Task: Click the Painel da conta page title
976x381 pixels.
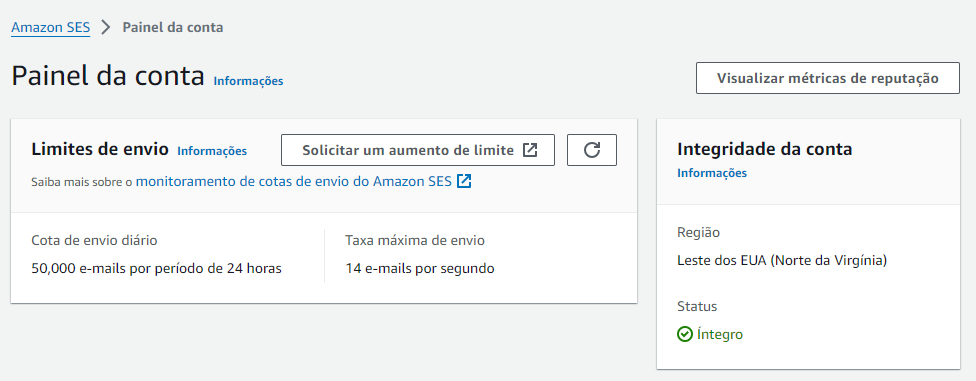Action: (x=108, y=77)
